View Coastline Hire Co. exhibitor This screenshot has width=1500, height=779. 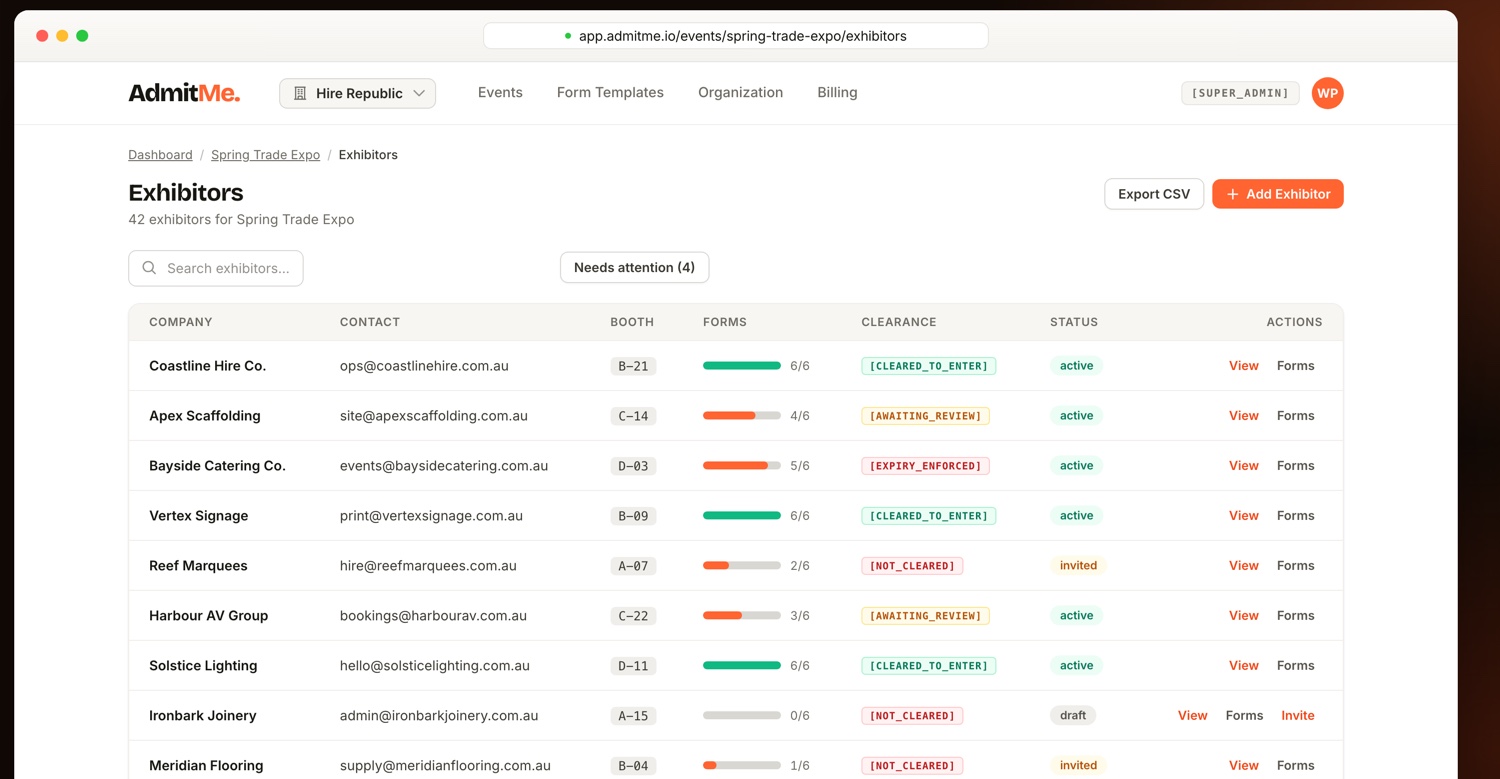click(1243, 366)
